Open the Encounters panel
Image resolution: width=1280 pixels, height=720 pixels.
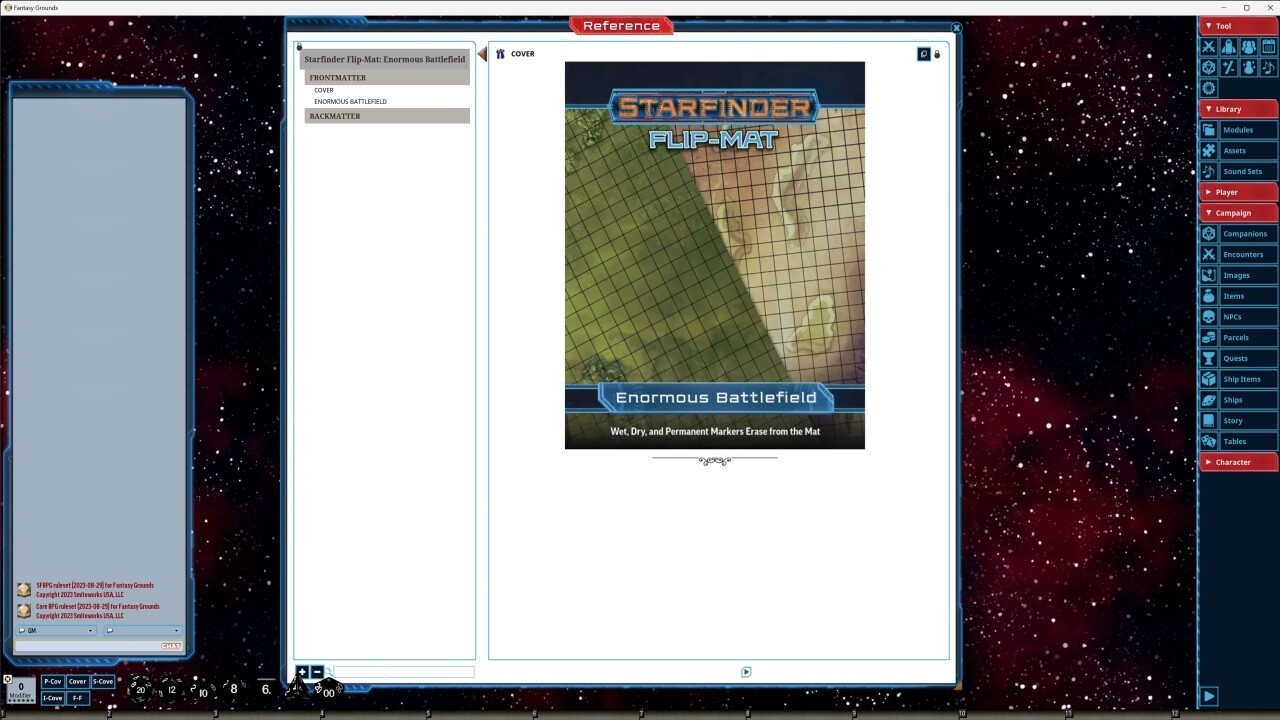point(1243,254)
